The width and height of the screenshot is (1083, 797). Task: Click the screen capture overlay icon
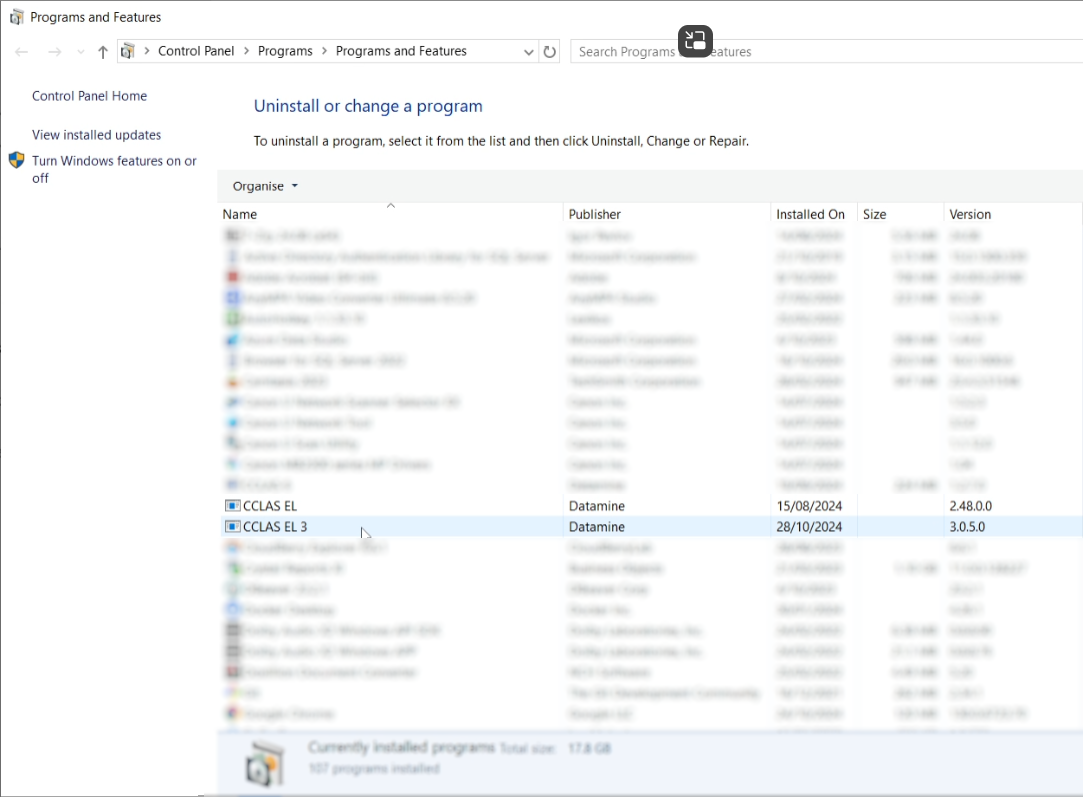[695, 41]
